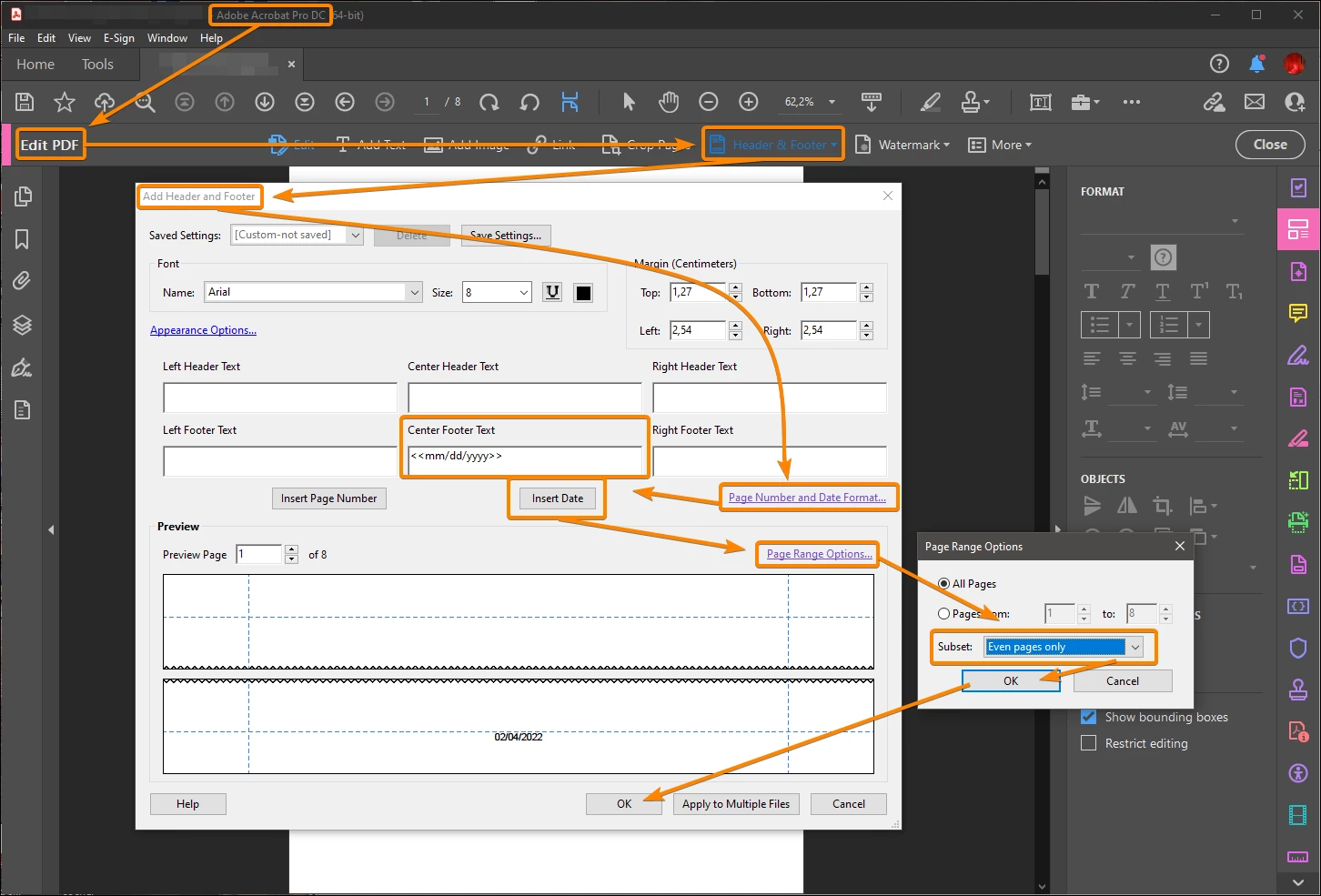The image size is (1321, 896).
Task: Increase the Top margin stepper
Action: point(735,287)
